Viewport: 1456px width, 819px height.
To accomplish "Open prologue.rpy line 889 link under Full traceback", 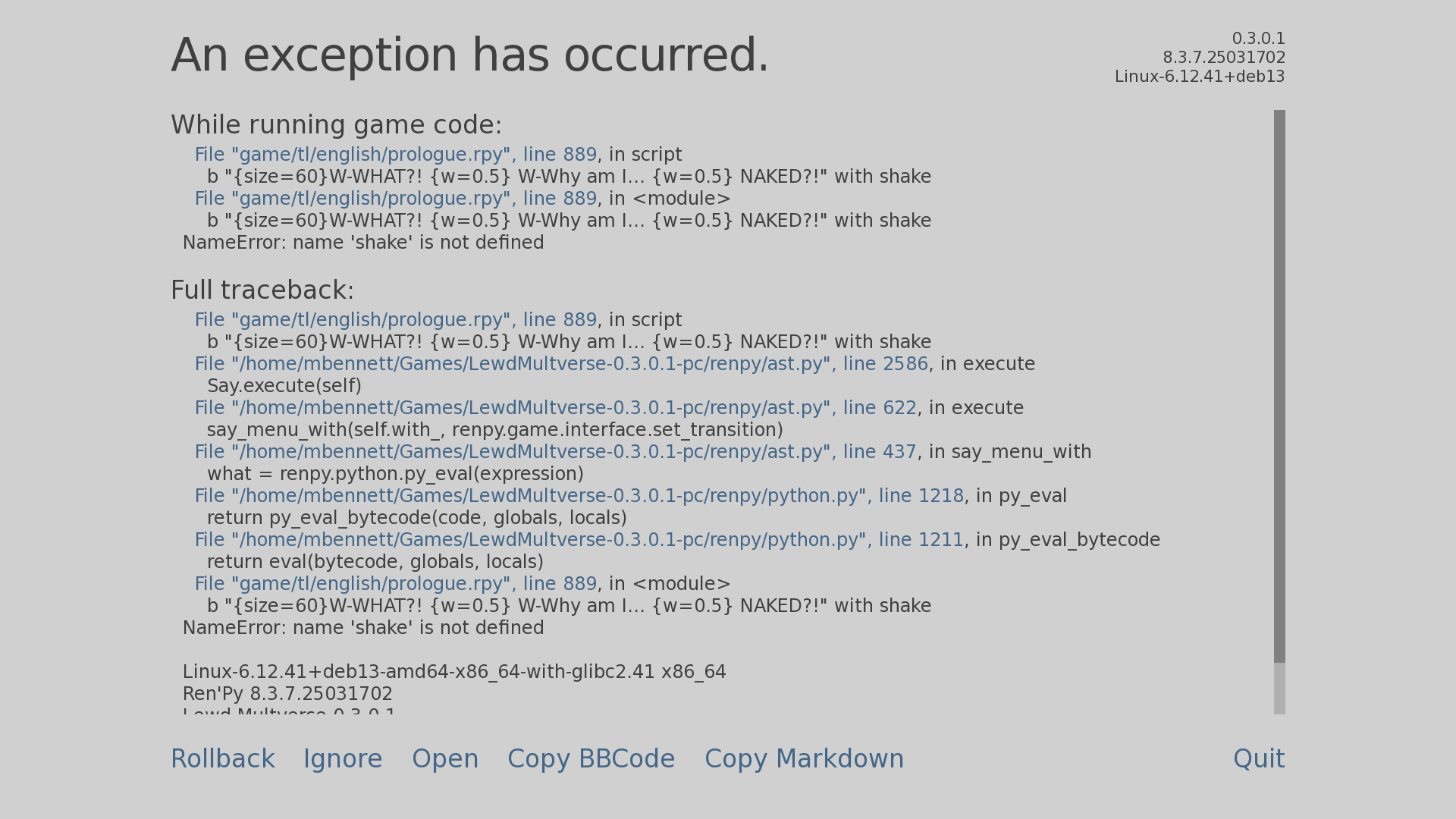I will point(396,320).
